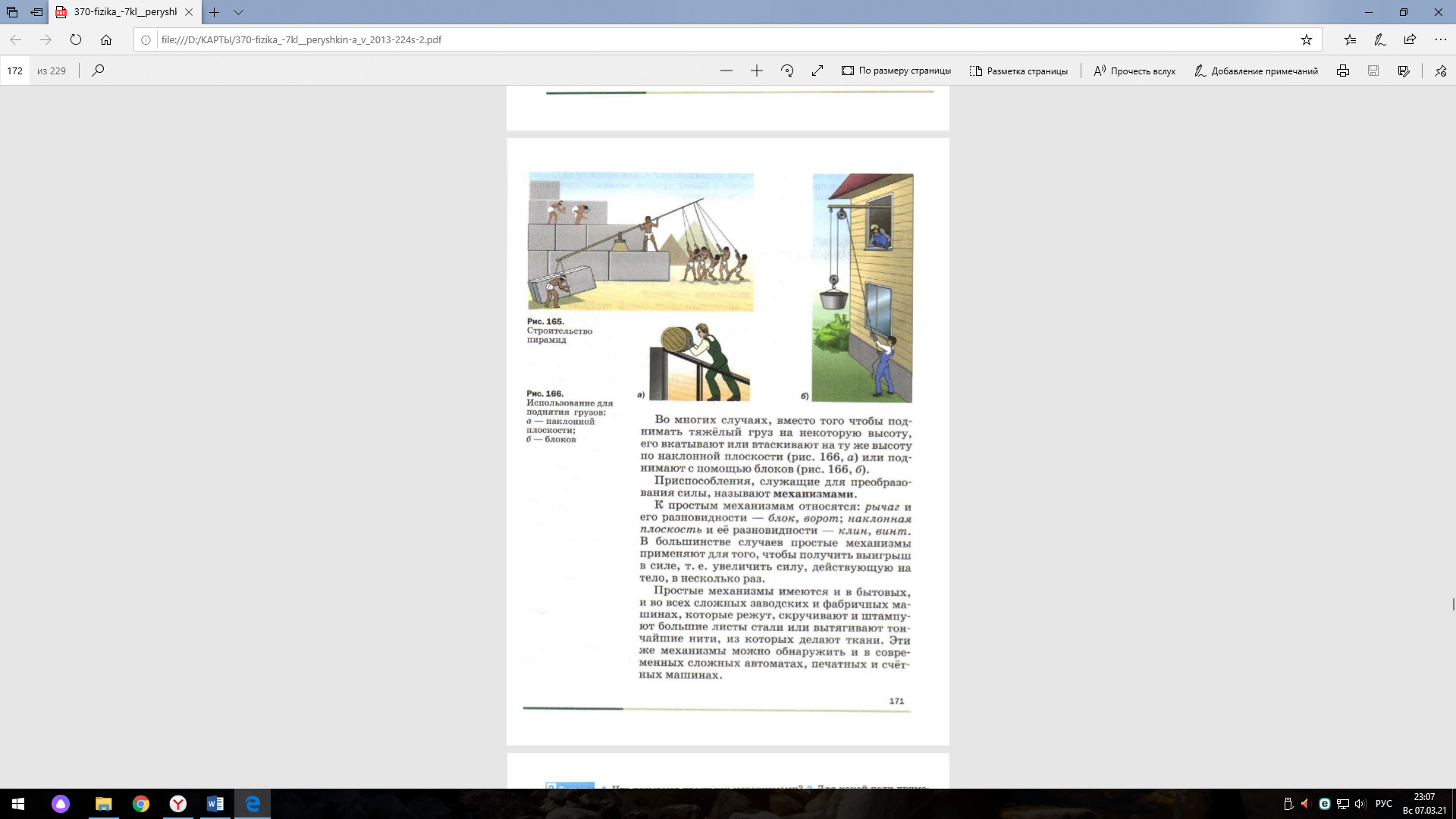The width and height of the screenshot is (1456, 819).
Task: Click the browser Forward arrow
Action: click(45, 39)
